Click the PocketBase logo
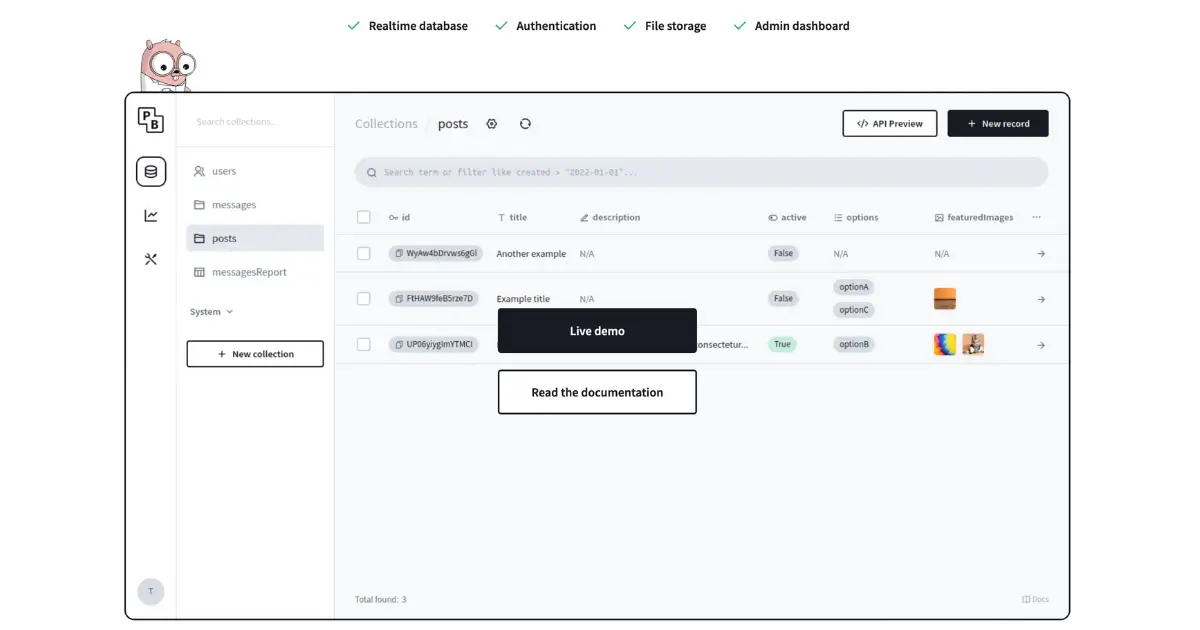 point(151,119)
